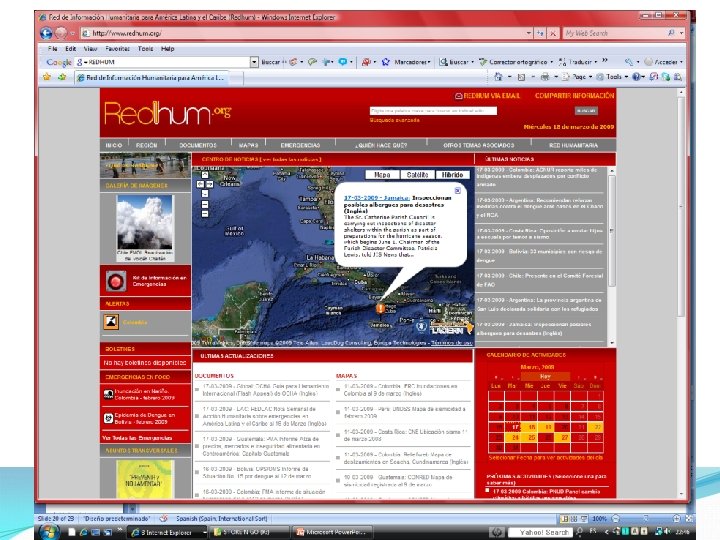Open the Jamaica headline link in map popup
Image resolution: width=720 pixels, height=540 pixels.
[x=377, y=198]
